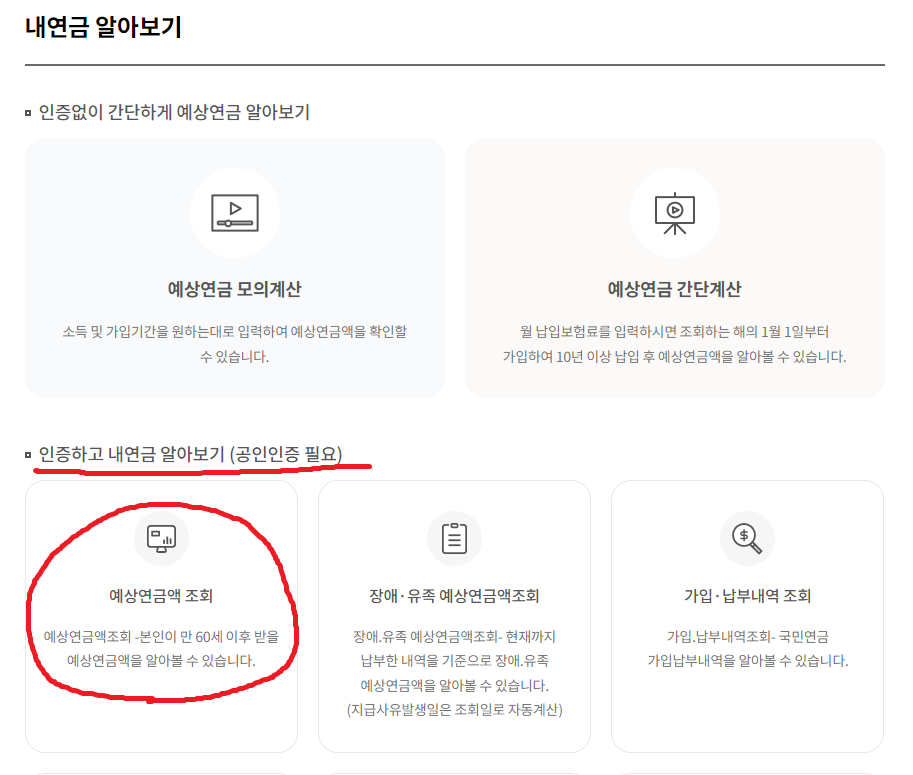Click the play video icon on 예상연금 모의계산 card

(235, 211)
